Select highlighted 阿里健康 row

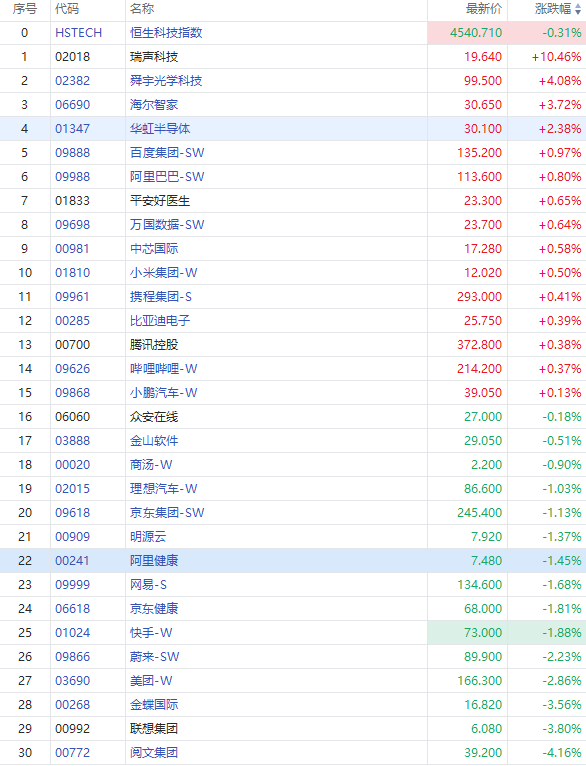pyautogui.click(x=293, y=560)
